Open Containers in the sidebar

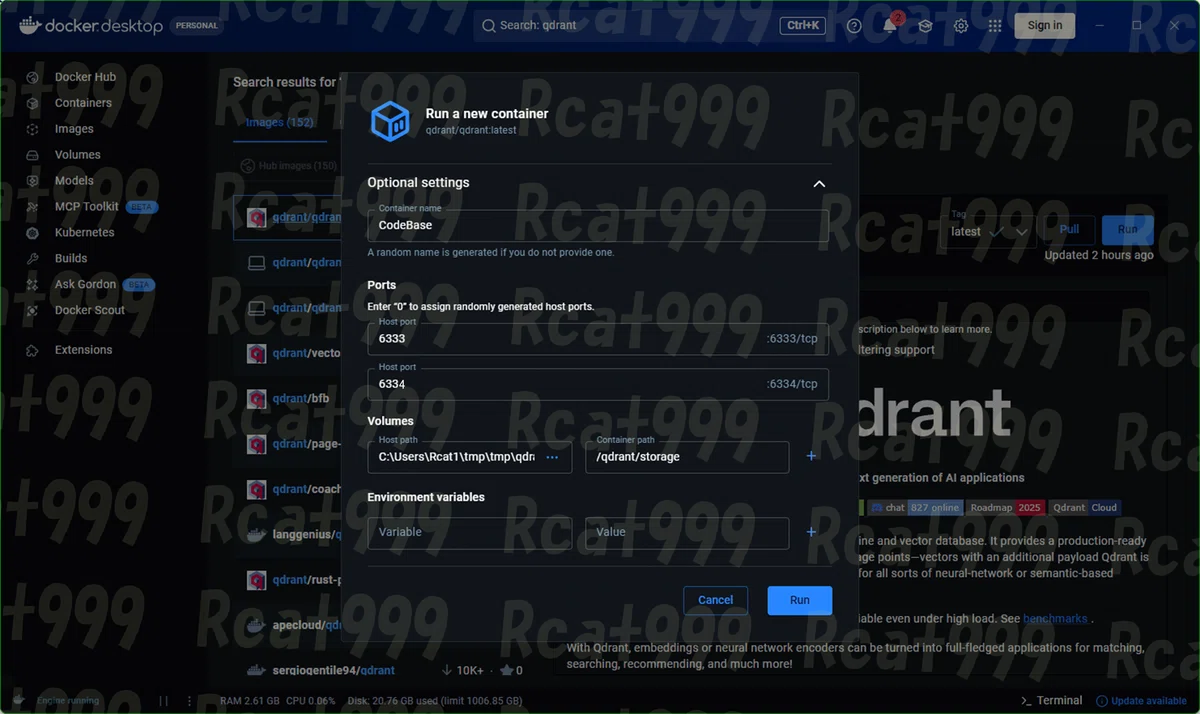pyautogui.click(x=83, y=103)
